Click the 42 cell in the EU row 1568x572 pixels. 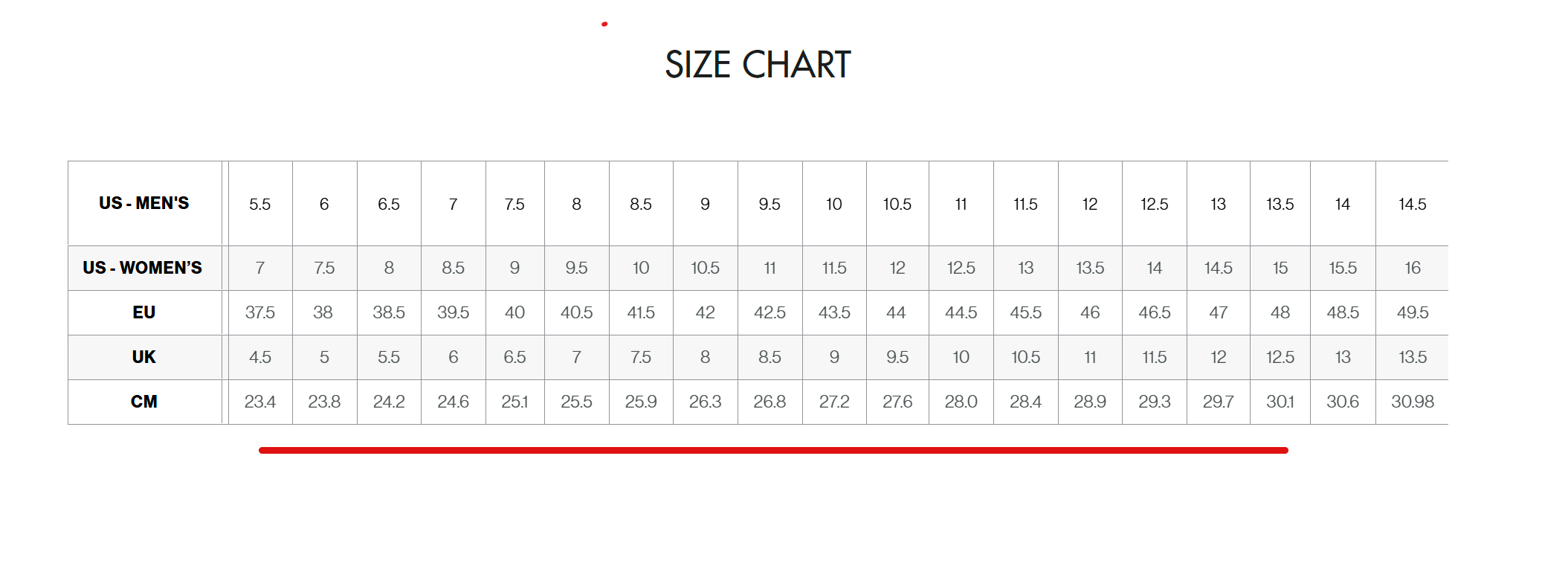tap(706, 312)
